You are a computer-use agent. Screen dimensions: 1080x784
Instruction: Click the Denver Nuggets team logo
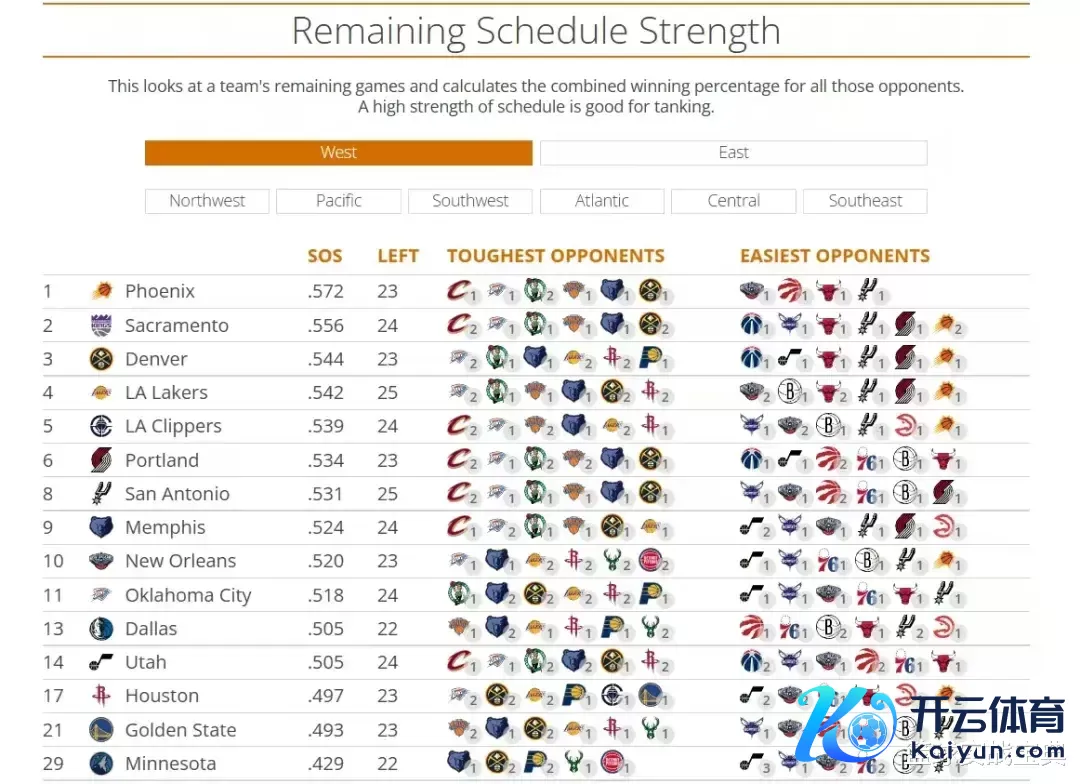click(102, 359)
